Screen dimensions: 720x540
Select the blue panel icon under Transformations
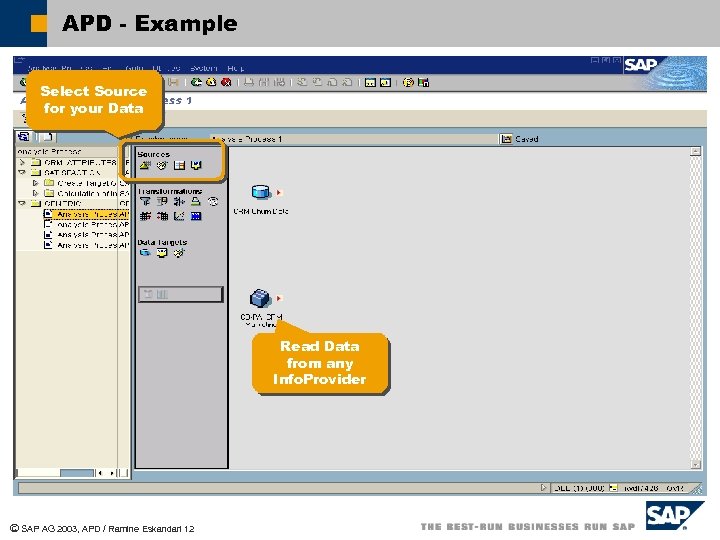[196, 216]
